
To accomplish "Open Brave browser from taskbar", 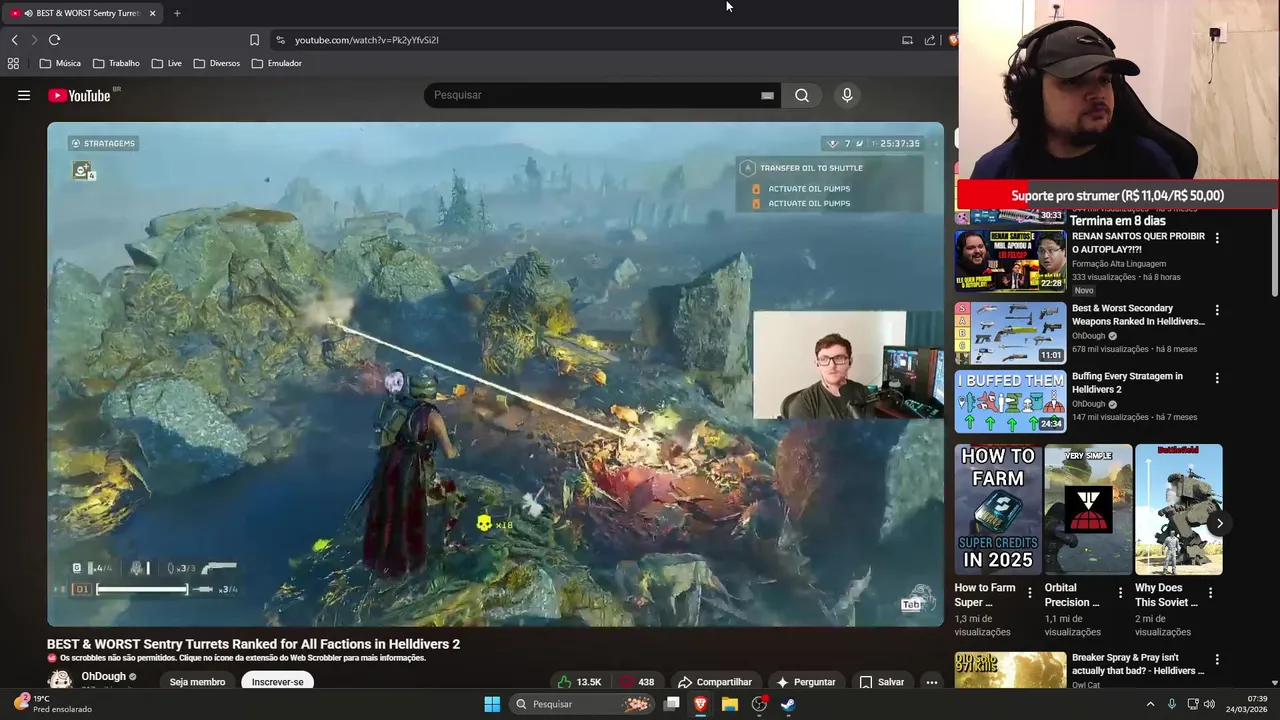I will point(700,704).
